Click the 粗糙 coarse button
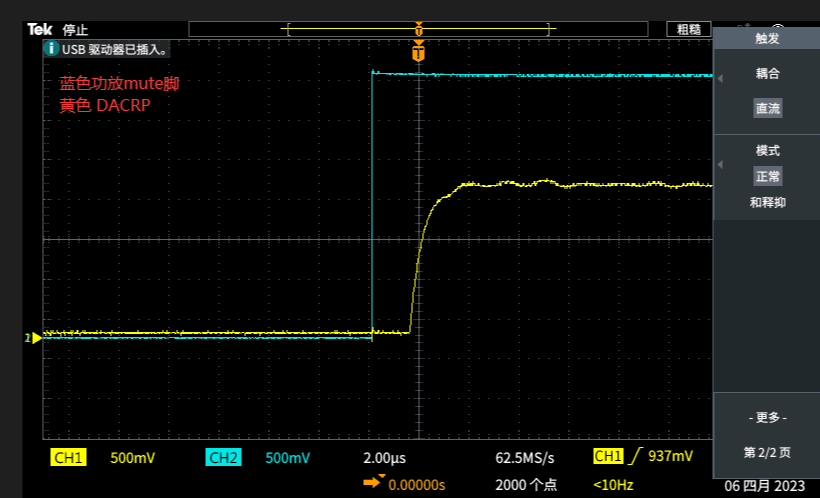 689,29
